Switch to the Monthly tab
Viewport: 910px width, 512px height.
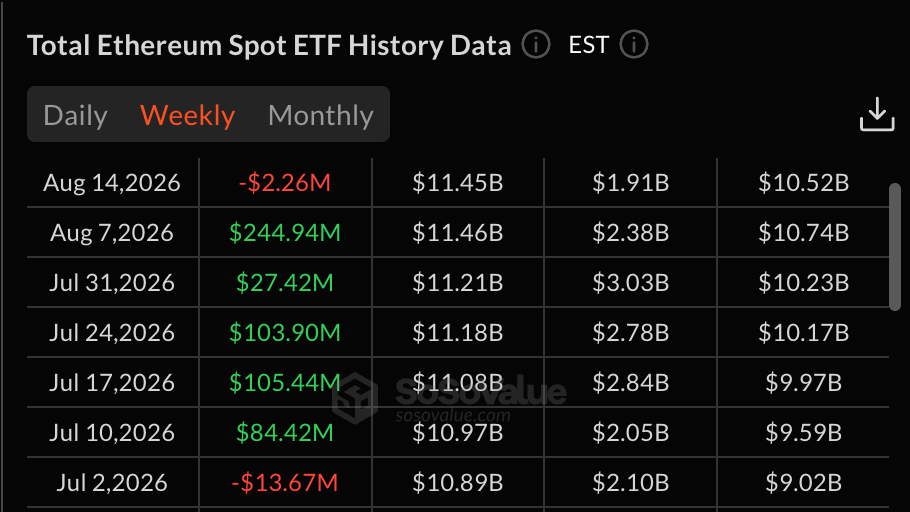click(x=321, y=115)
